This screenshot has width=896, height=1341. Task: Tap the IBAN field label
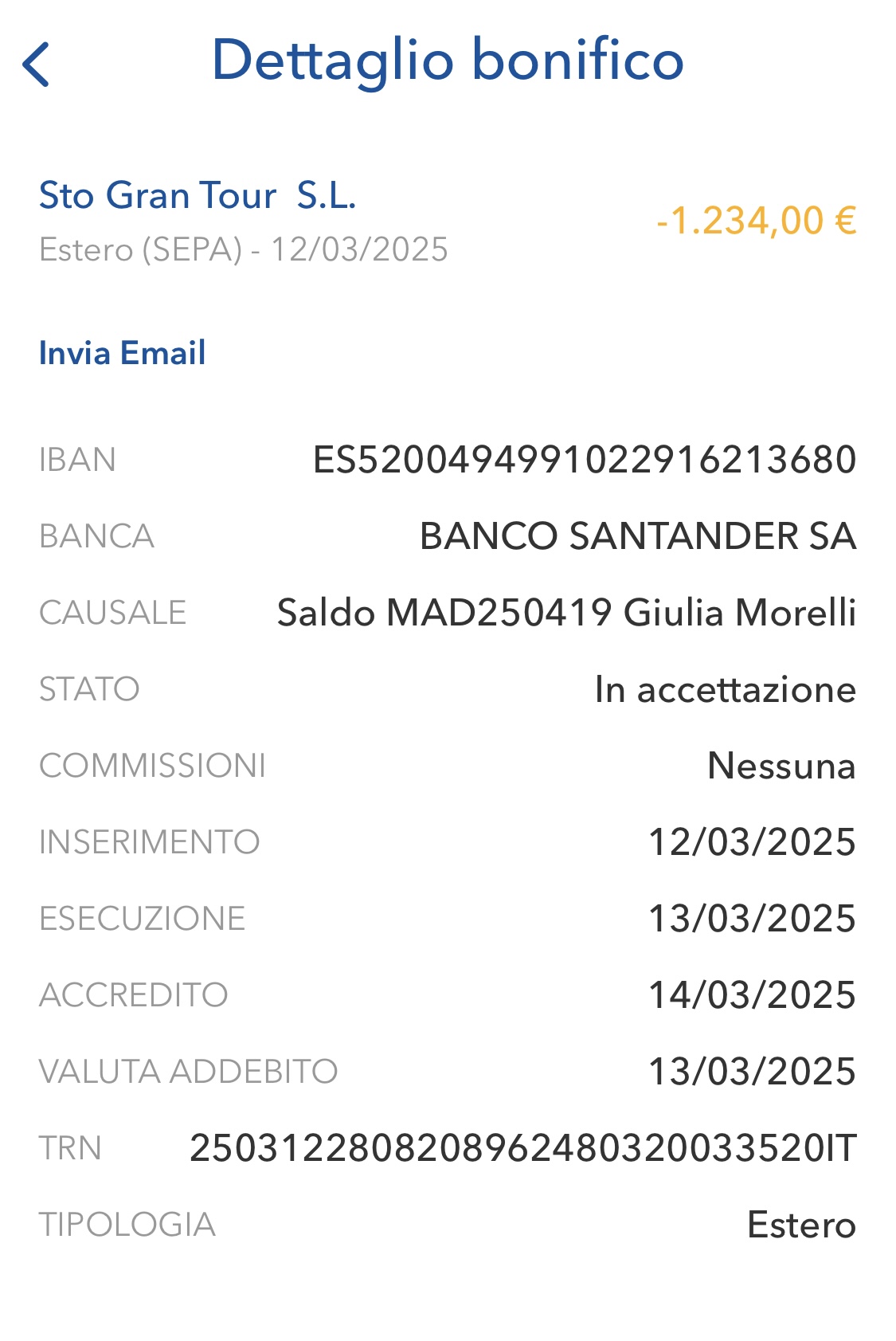tap(77, 460)
